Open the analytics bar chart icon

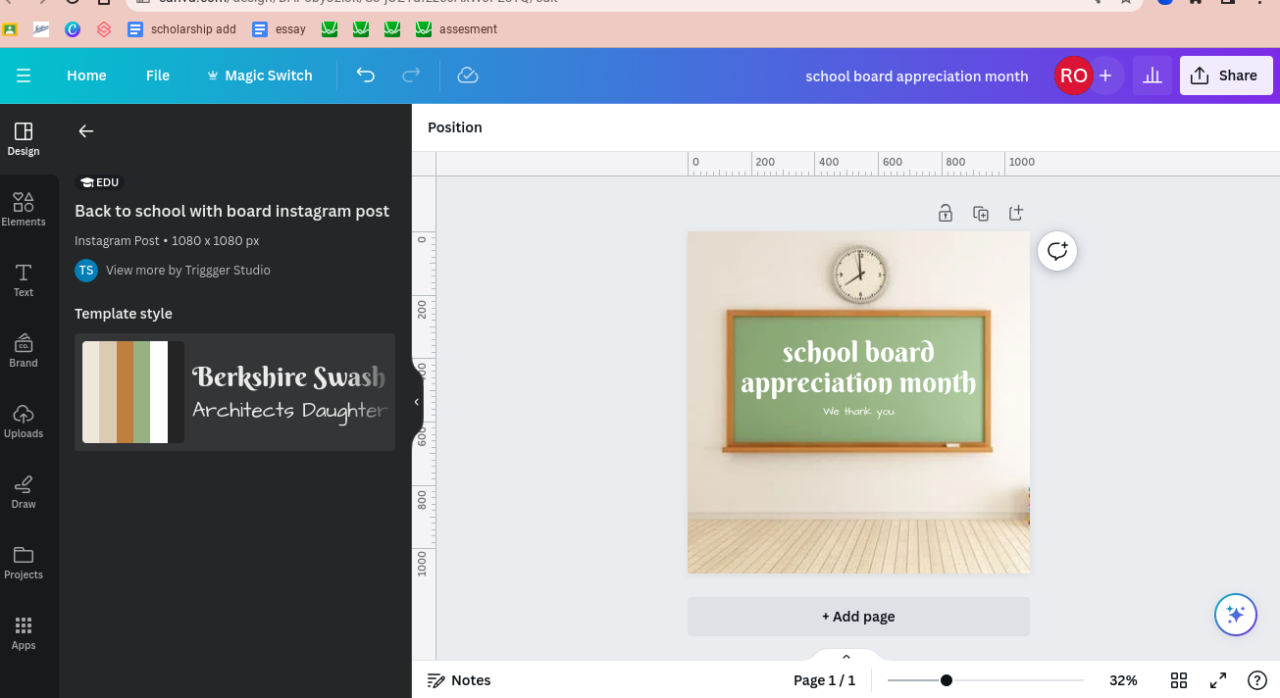tap(1152, 75)
